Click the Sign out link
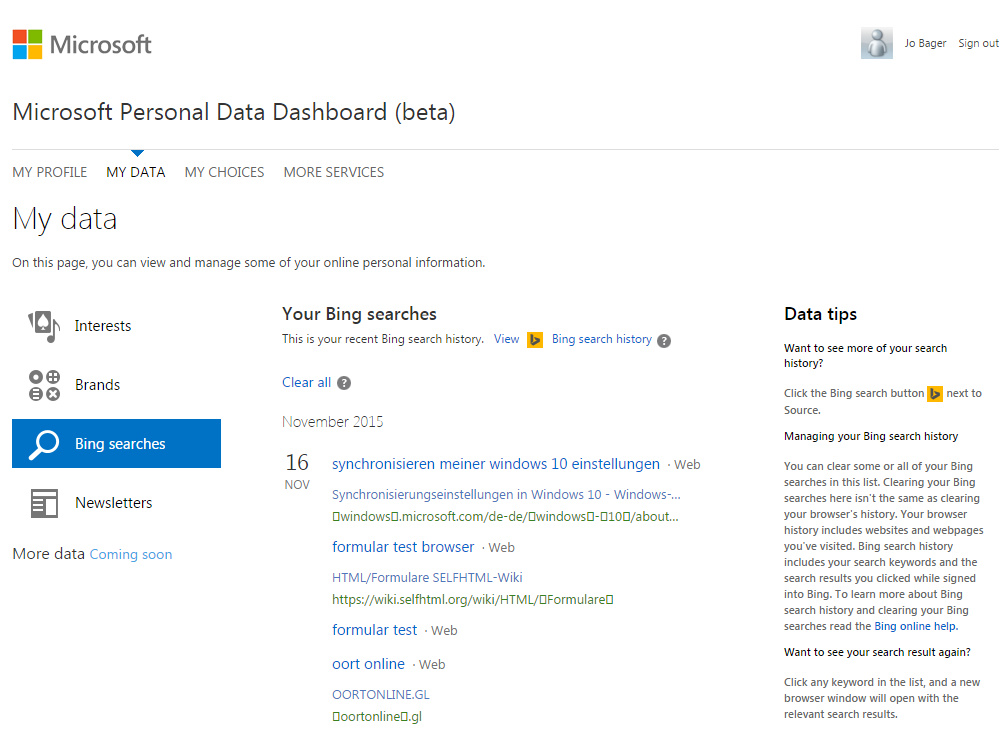Image resolution: width=1004 pixels, height=738 pixels. click(x=978, y=44)
